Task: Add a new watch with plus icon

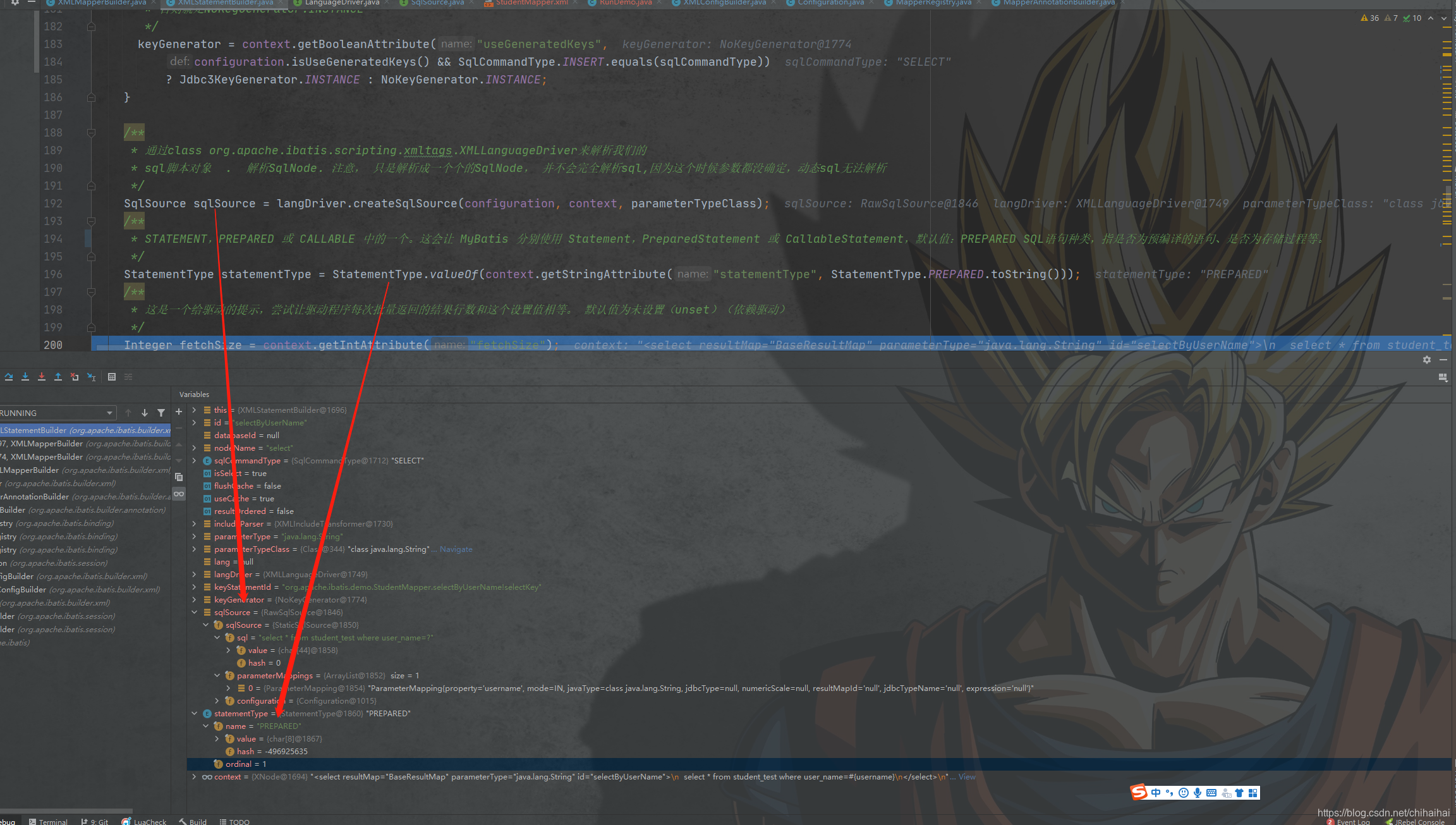Action: [179, 412]
